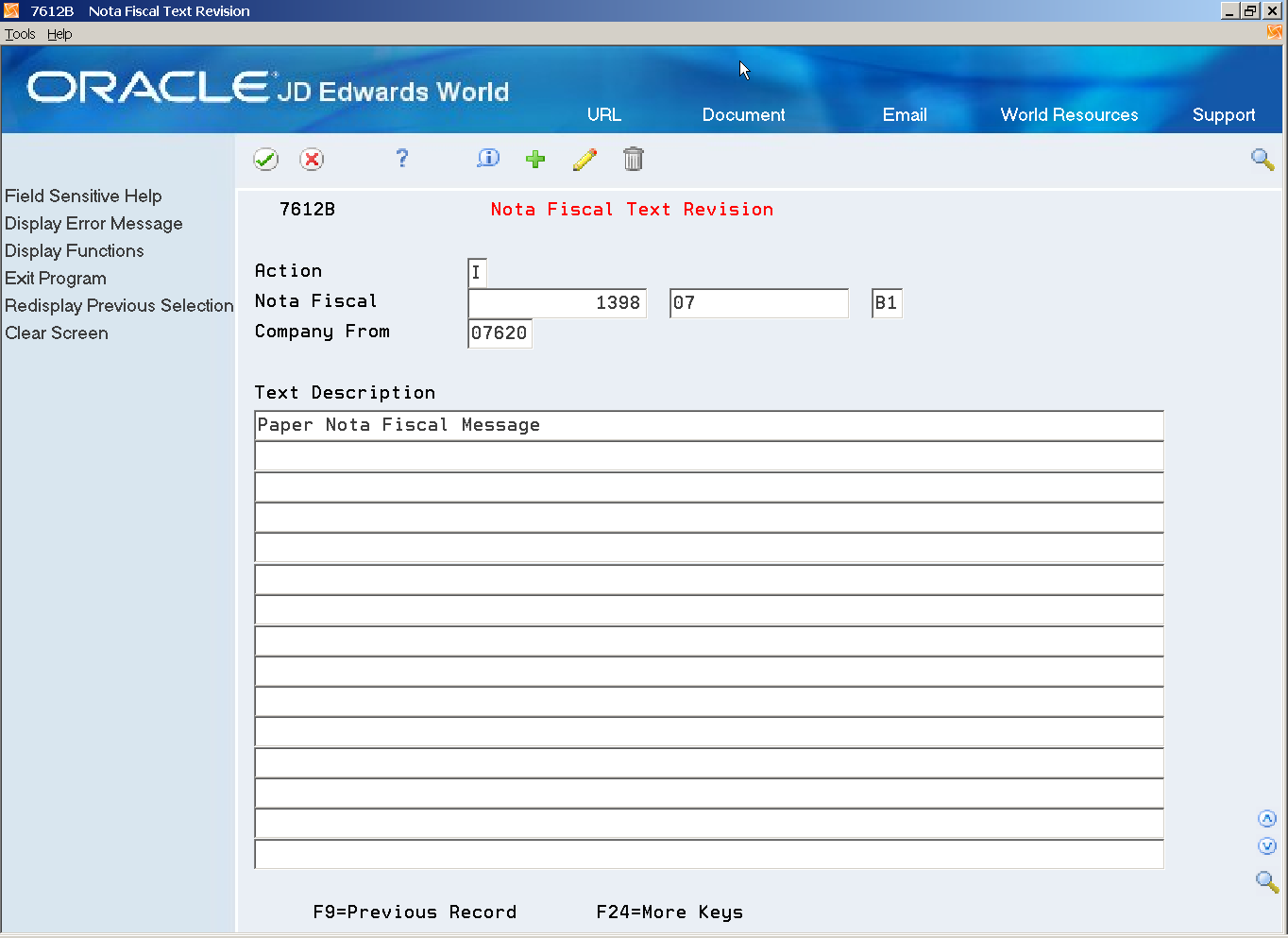Click the Paper Nota Fiscal Message text line
The image size is (1288, 938).
coord(709,425)
